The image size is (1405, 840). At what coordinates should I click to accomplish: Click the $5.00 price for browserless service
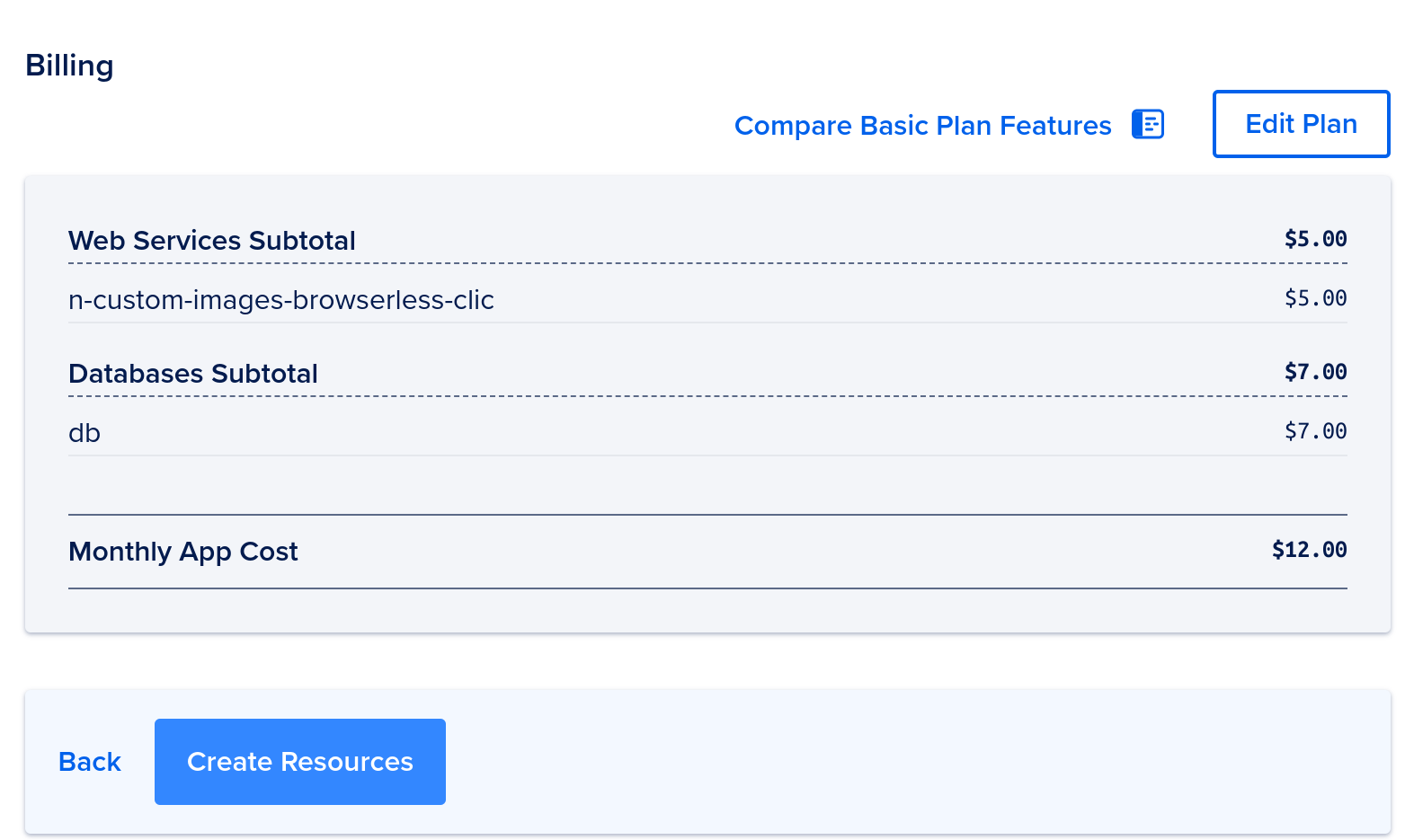(x=1315, y=298)
